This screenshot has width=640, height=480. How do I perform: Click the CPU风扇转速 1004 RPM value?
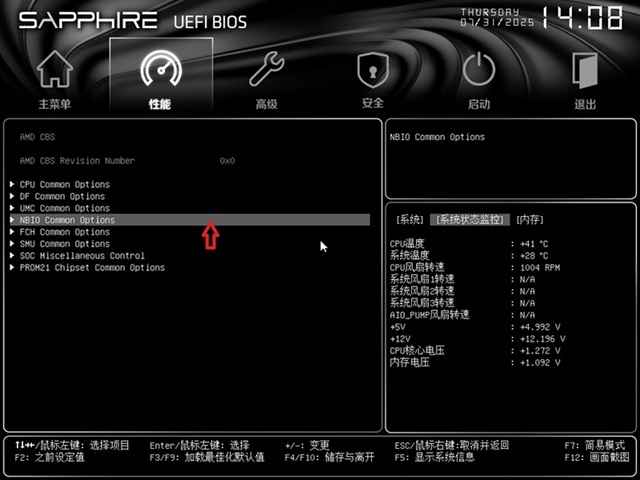pos(540,267)
